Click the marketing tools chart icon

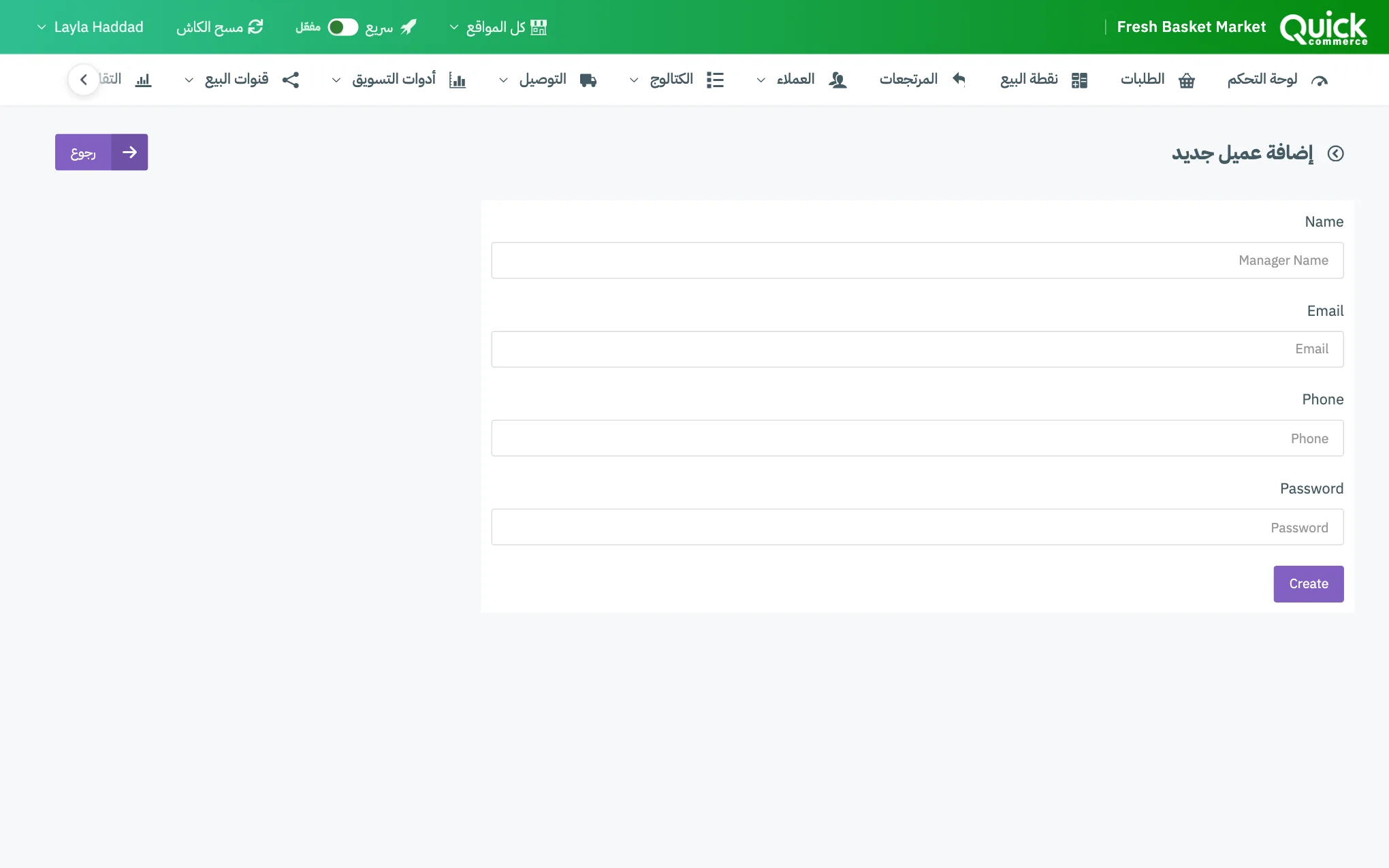point(458,80)
